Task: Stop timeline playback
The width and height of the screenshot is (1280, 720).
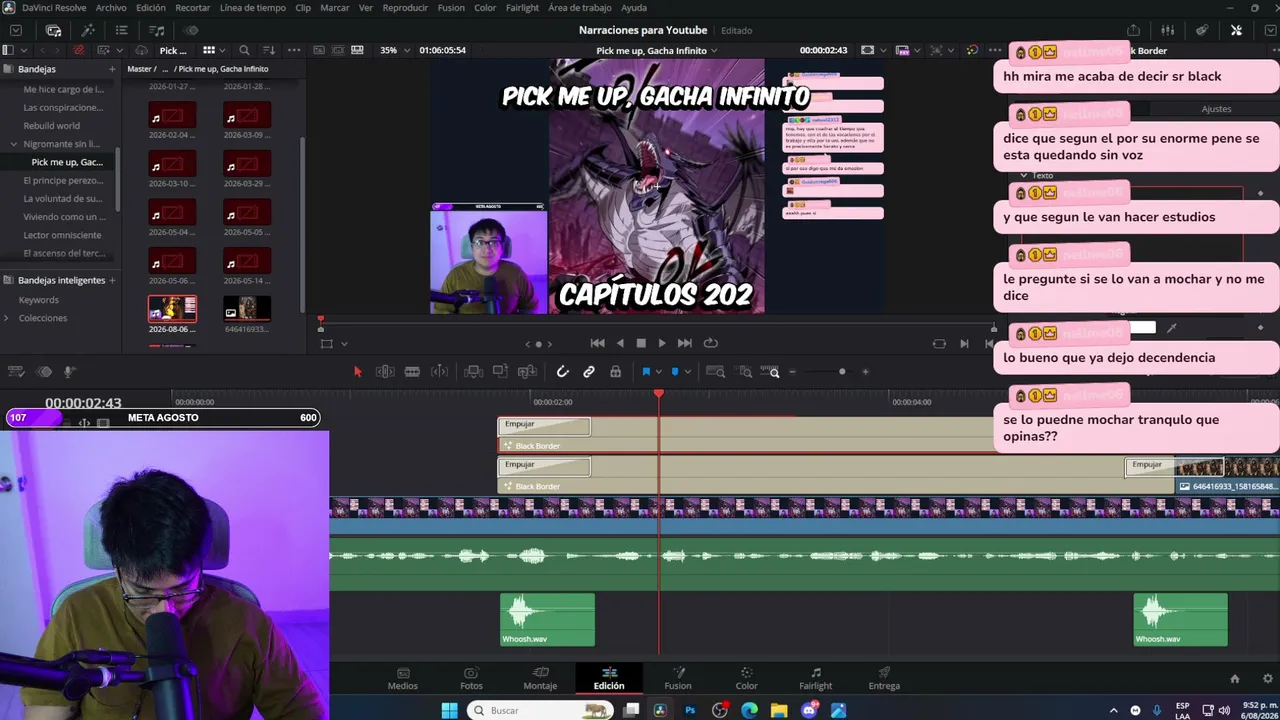Action: 641,343
